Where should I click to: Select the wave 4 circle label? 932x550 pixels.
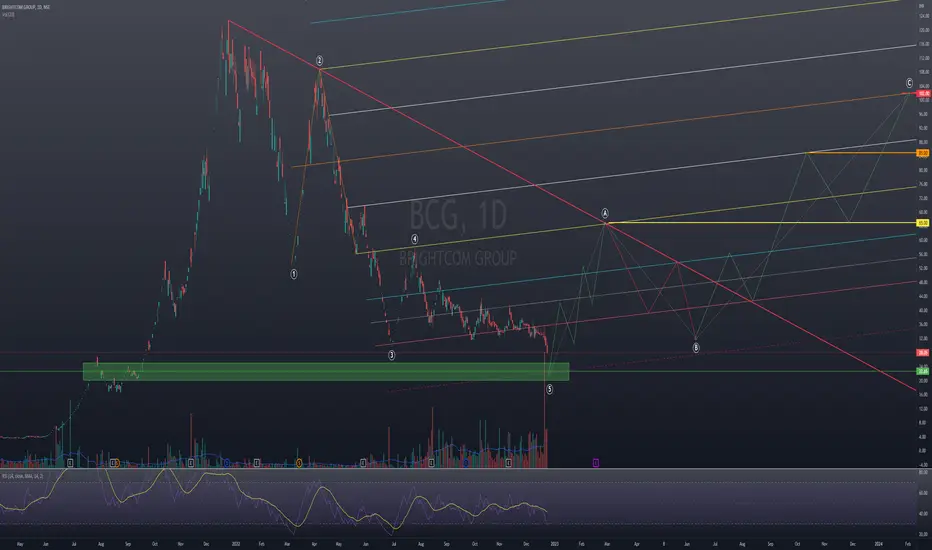click(415, 239)
